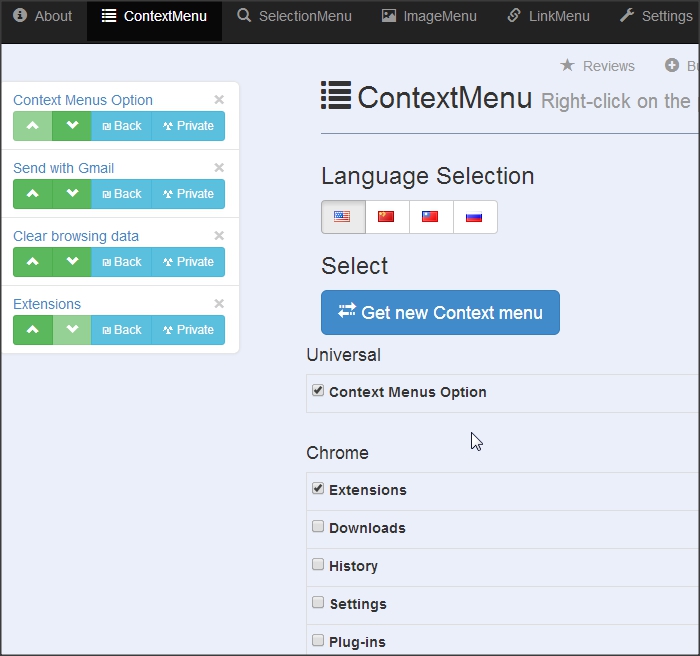Move Clear browsing data down

pyautogui.click(x=72, y=262)
